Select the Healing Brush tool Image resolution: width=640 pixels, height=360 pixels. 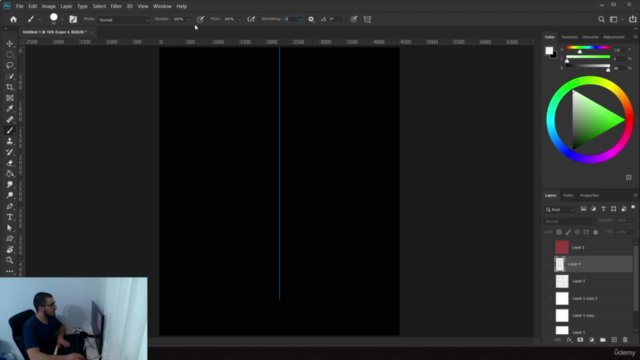pos(10,120)
